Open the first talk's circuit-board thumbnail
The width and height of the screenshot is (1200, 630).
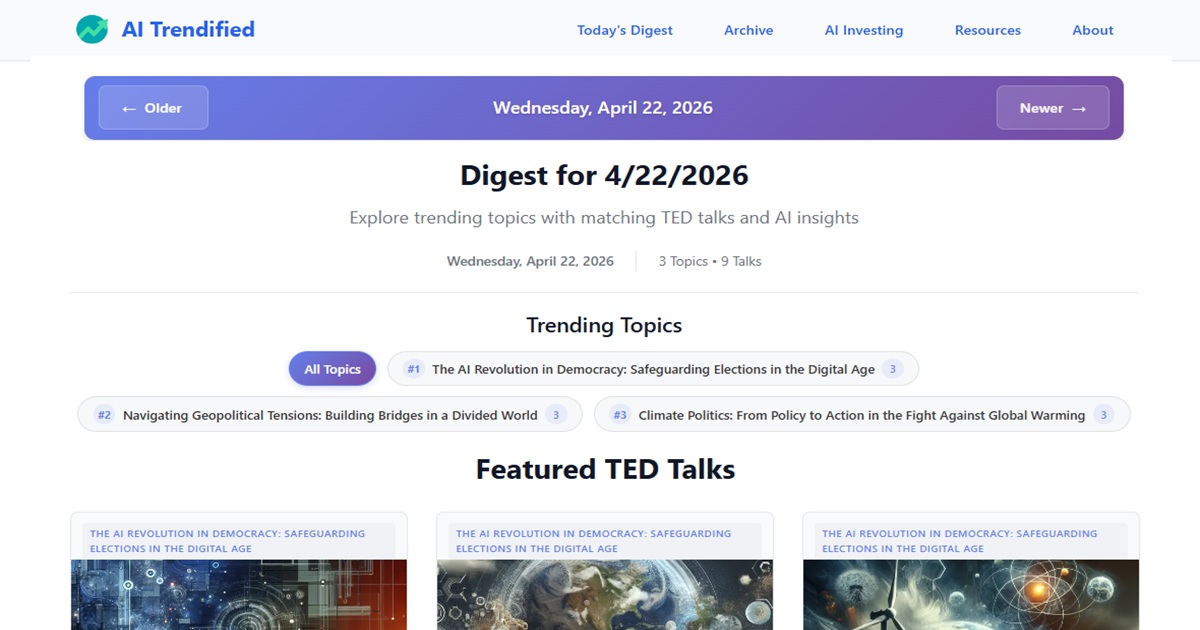coord(239,594)
